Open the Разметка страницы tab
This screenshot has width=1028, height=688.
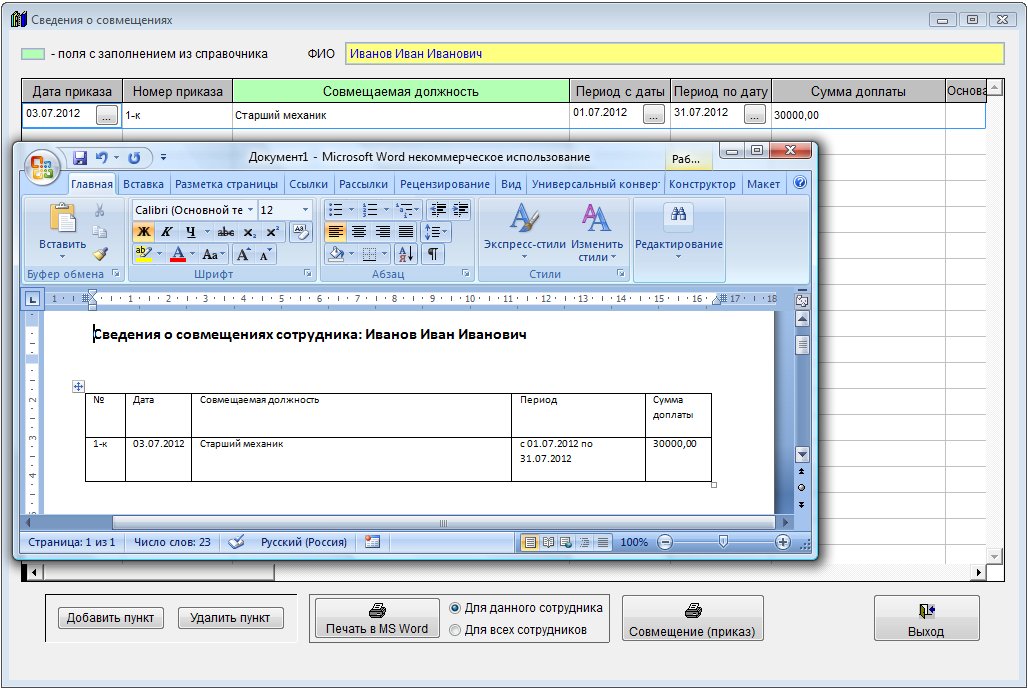pyautogui.click(x=226, y=184)
